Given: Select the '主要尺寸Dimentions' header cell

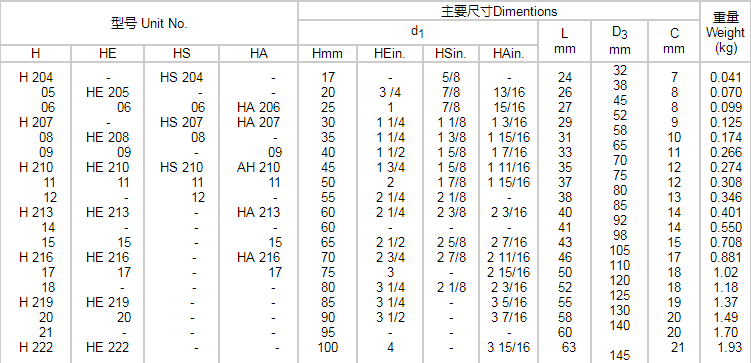Looking at the screenshot, I should pyautogui.click(x=499, y=11).
